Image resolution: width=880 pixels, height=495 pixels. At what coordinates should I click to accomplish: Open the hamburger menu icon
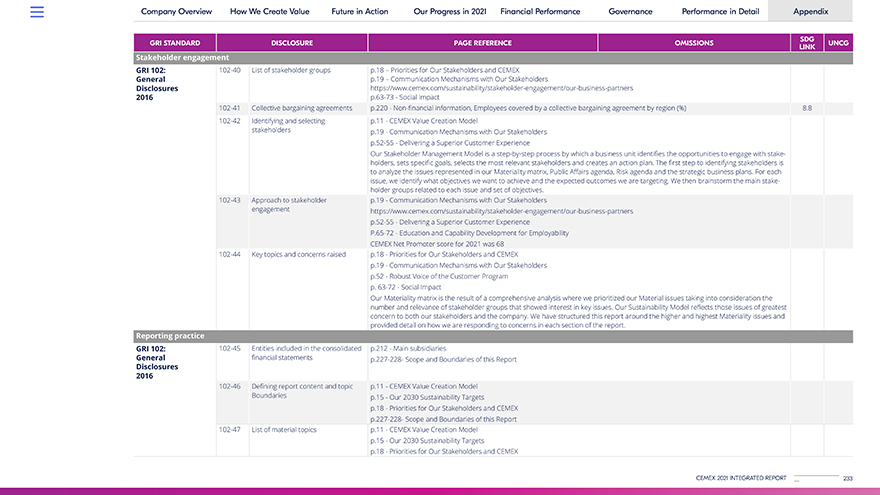click(x=37, y=12)
